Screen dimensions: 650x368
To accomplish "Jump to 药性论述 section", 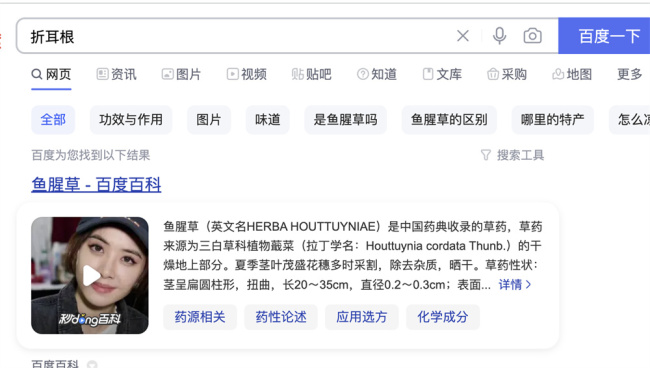I will tap(281, 317).
